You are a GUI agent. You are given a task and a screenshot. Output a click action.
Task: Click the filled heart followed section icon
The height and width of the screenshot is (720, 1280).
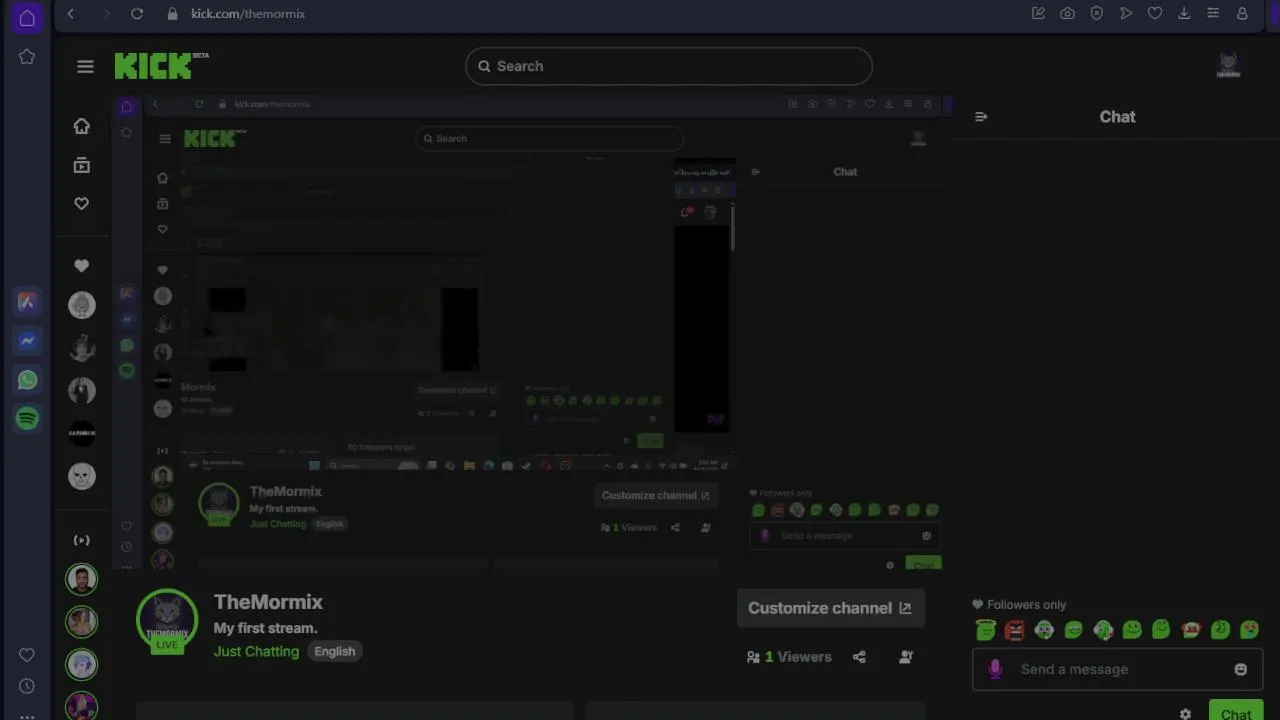pos(81,265)
